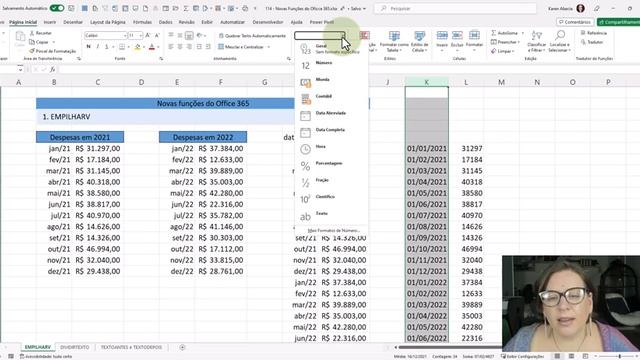Open the Layout da Página tab
Viewport: 640px width, 360px height.
click(108, 22)
